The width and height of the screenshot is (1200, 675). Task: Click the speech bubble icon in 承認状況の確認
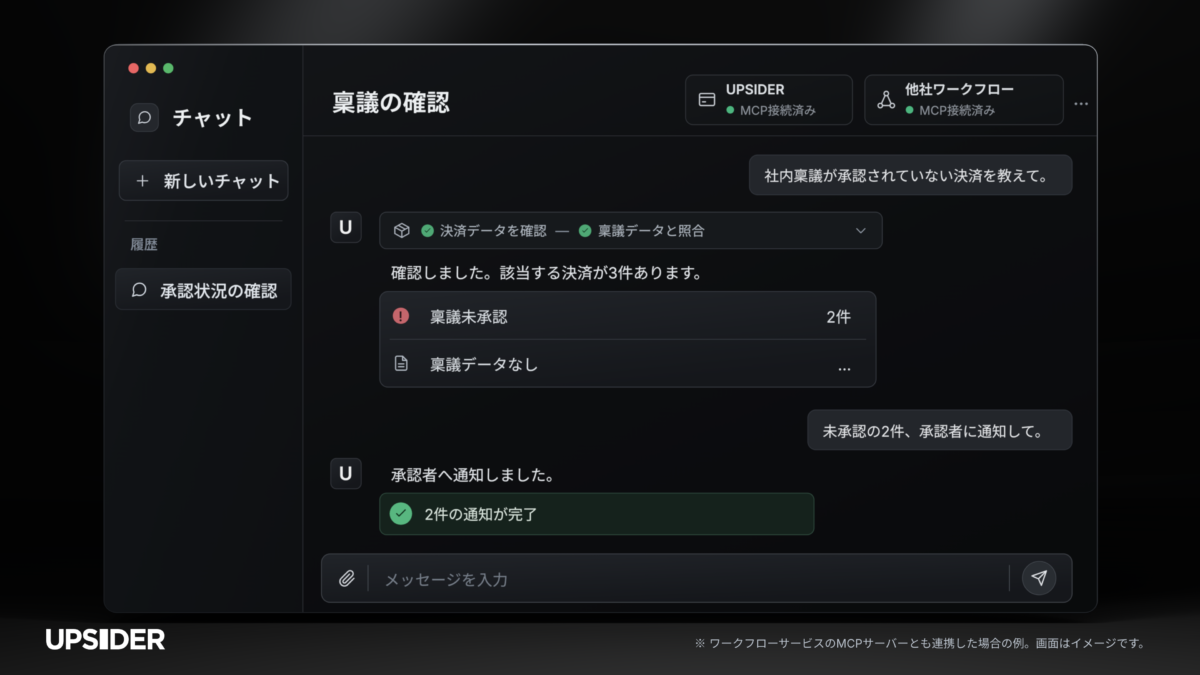pyautogui.click(x=139, y=291)
